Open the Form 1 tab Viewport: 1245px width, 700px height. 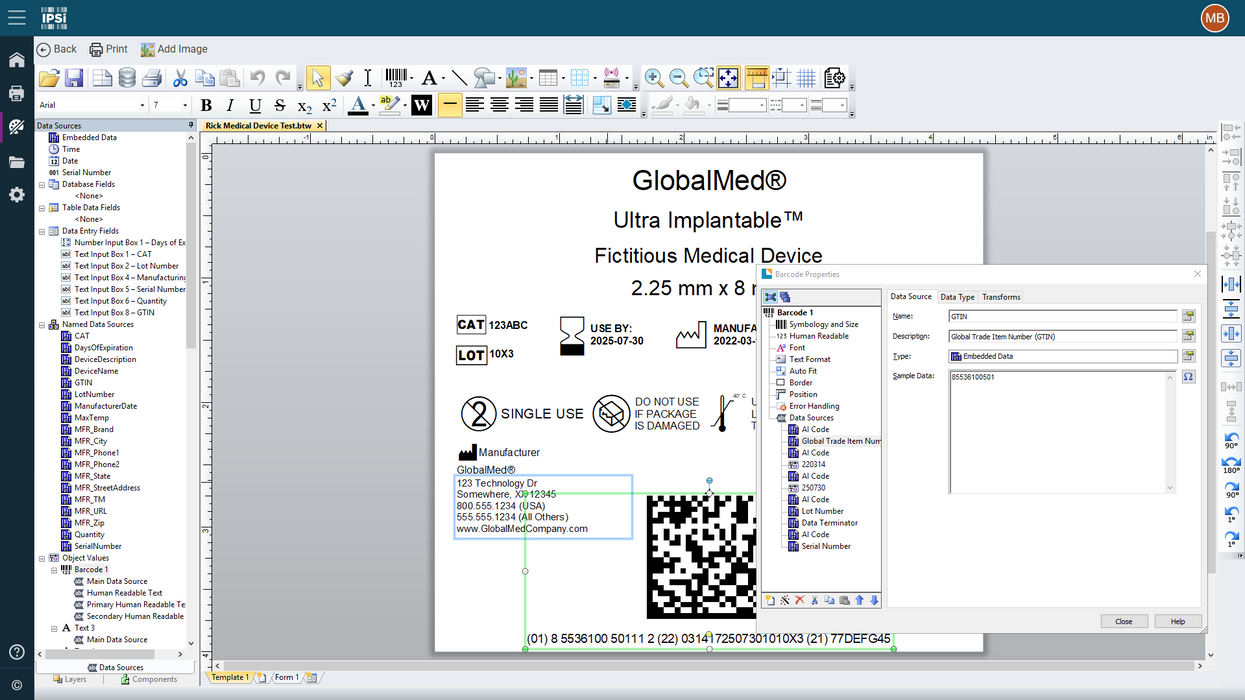pyautogui.click(x=286, y=677)
